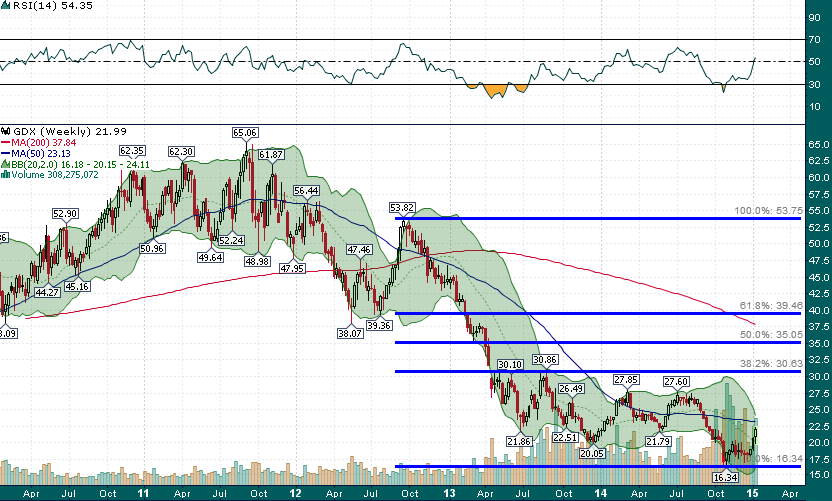Click the 21.79 low price label

(658, 441)
